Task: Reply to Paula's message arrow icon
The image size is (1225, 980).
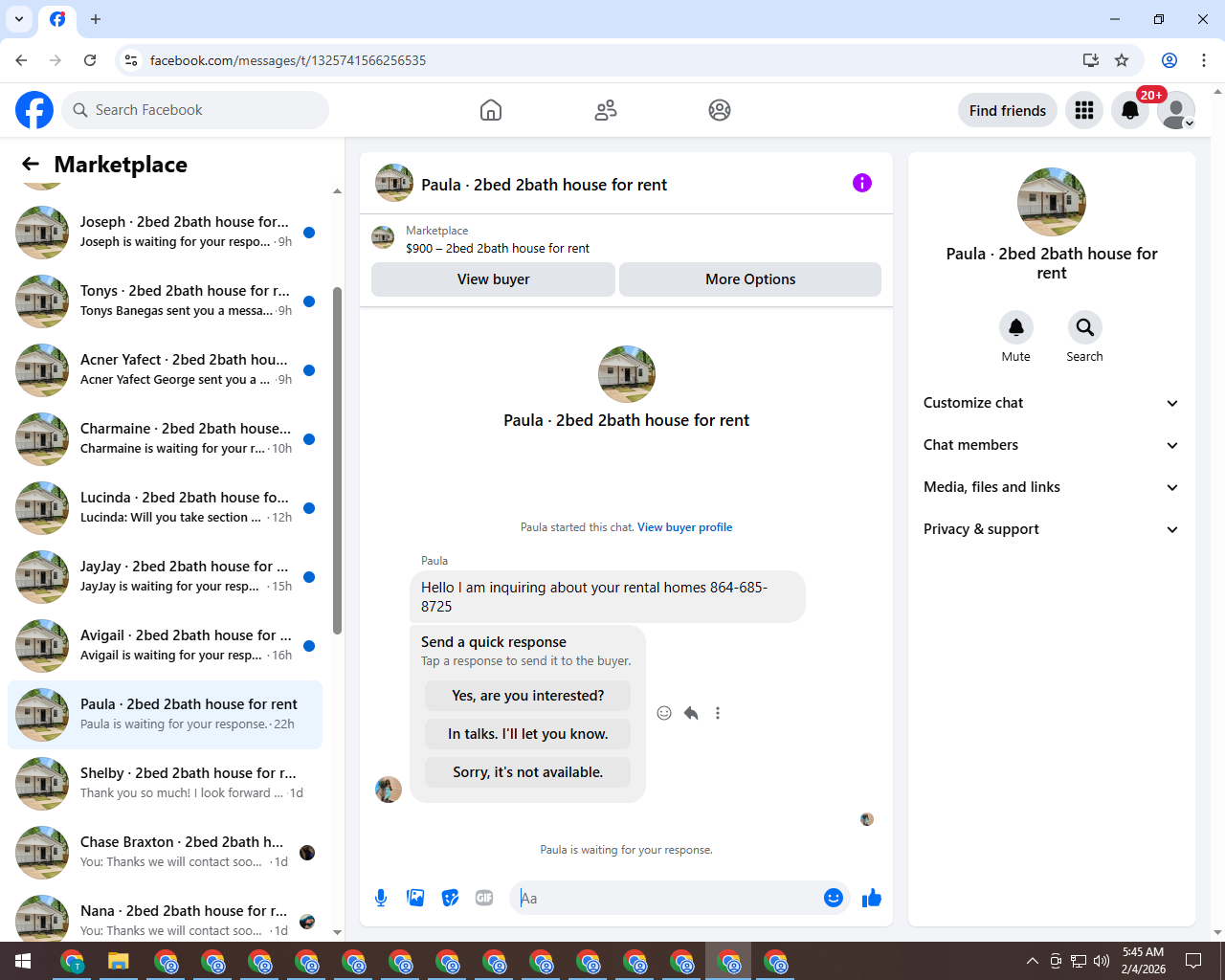Action: pyautogui.click(x=691, y=713)
